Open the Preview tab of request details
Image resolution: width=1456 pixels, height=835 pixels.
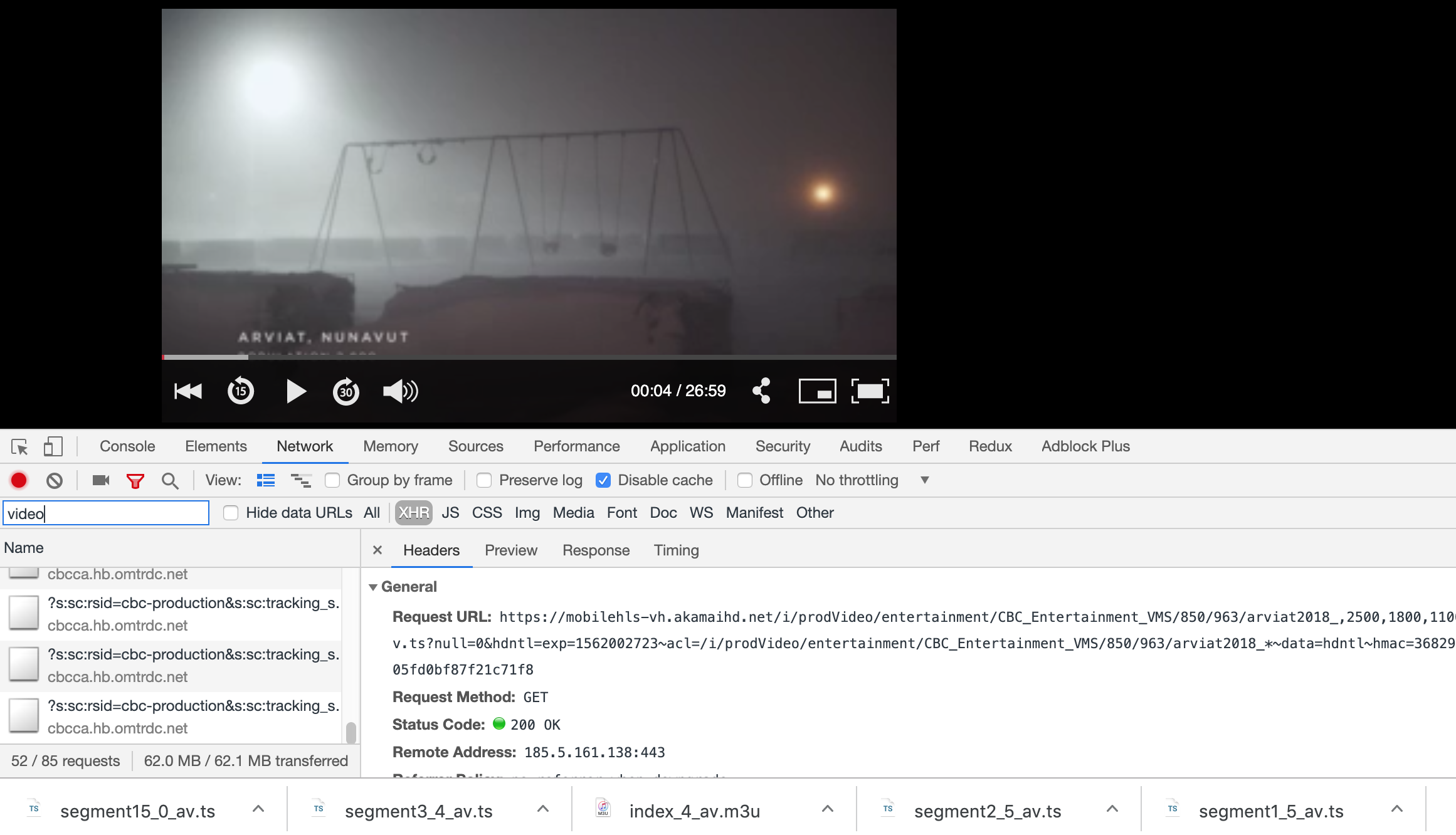click(x=511, y=550)
